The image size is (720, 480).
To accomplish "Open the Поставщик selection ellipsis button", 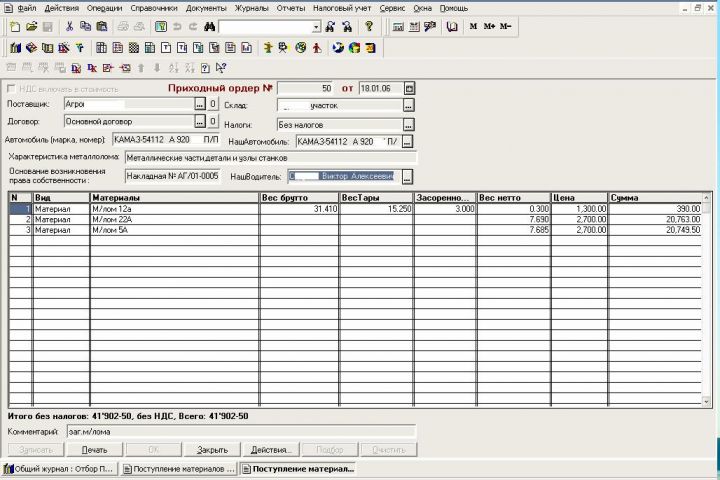I will (200, 104).
